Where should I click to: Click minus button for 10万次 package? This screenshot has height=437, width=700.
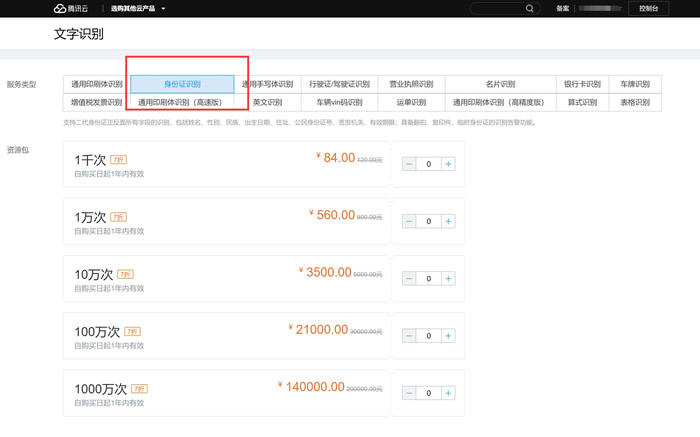(409, 279)
